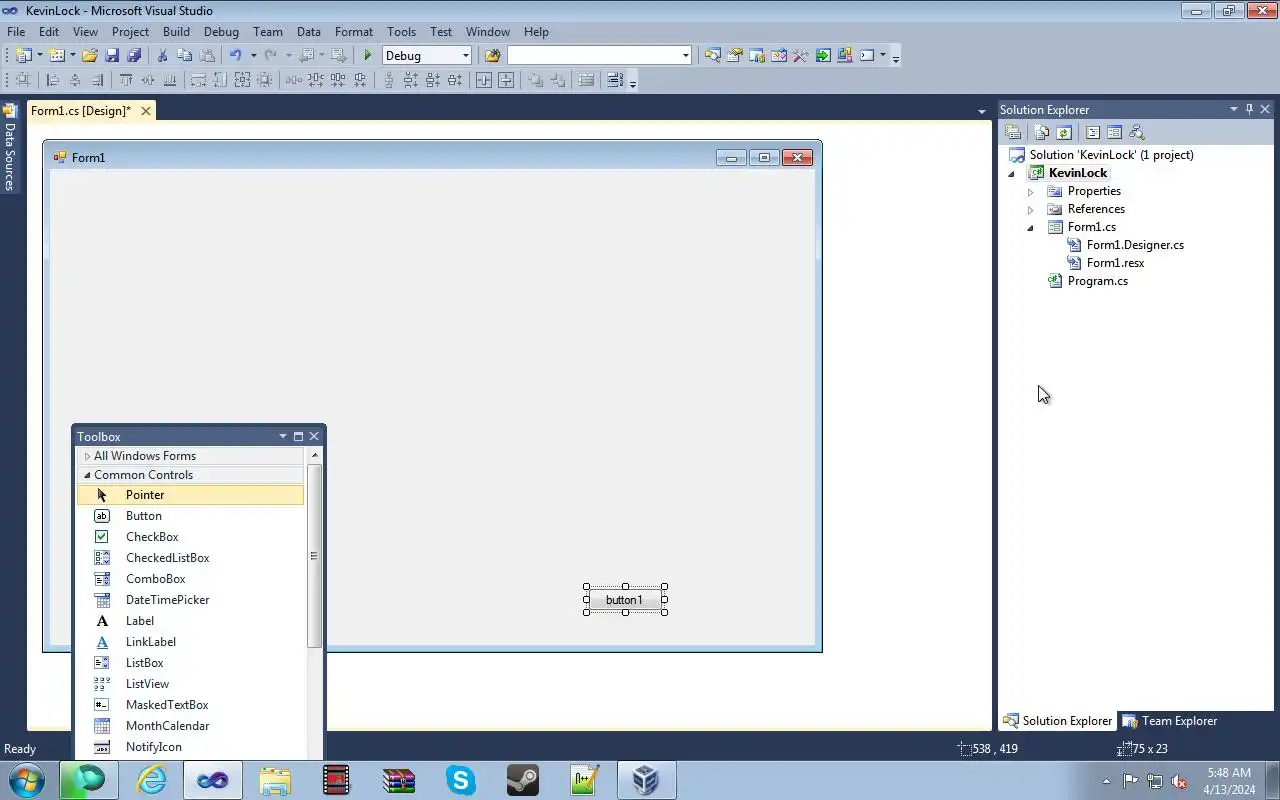Image resolution: width=1280 pixels, height=800 pixels.
Task: Collapse Common Controls toolbox group
Action: pos(87,475)
